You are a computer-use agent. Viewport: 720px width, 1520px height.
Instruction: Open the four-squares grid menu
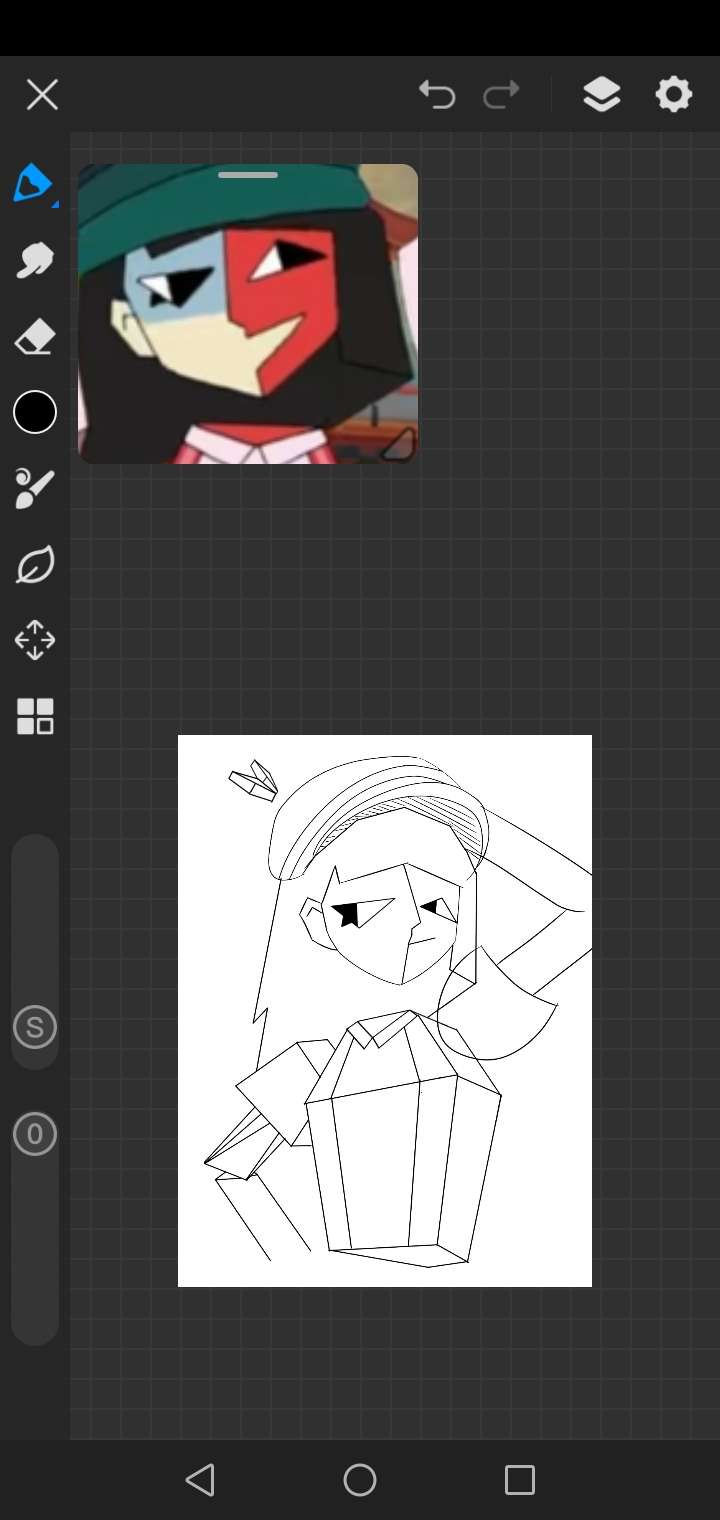pyautogui.click(x=35, y=716)
